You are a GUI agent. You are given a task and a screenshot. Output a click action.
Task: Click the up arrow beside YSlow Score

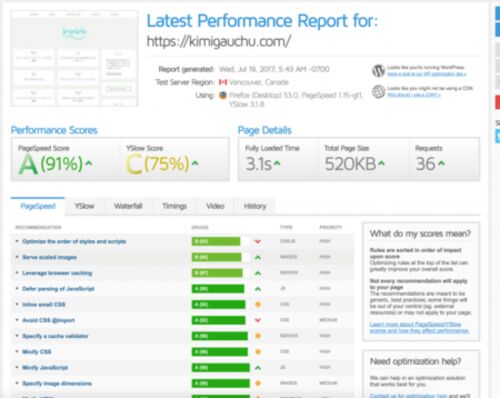[x=195, y=163]
